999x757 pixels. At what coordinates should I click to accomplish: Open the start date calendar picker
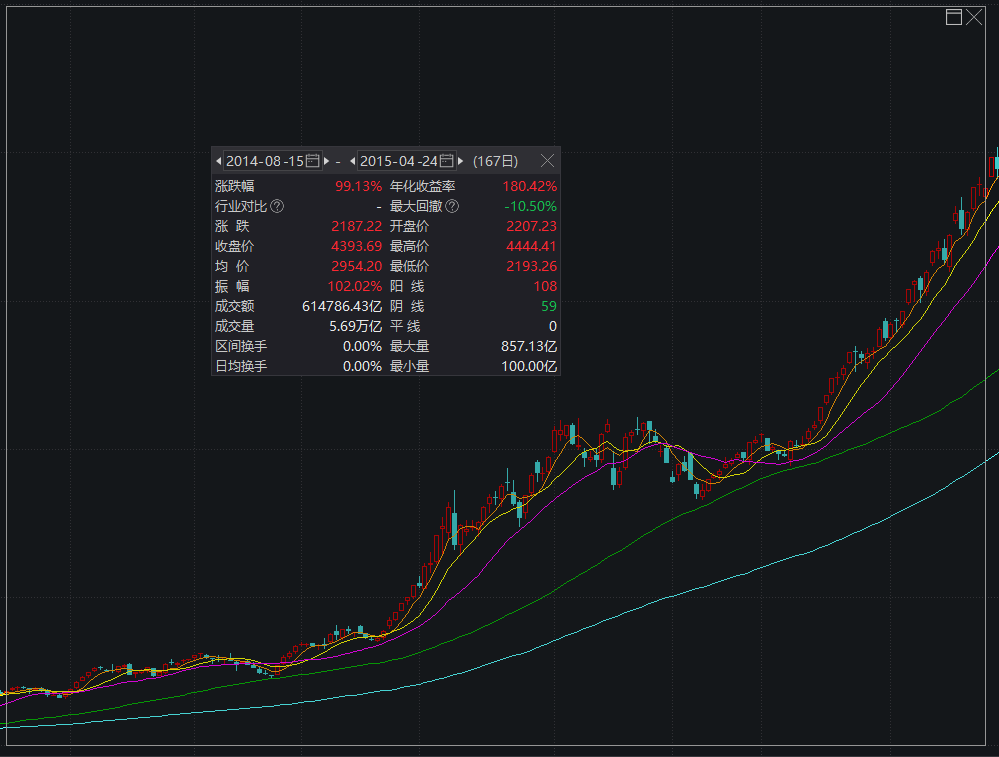coord(312,161)
